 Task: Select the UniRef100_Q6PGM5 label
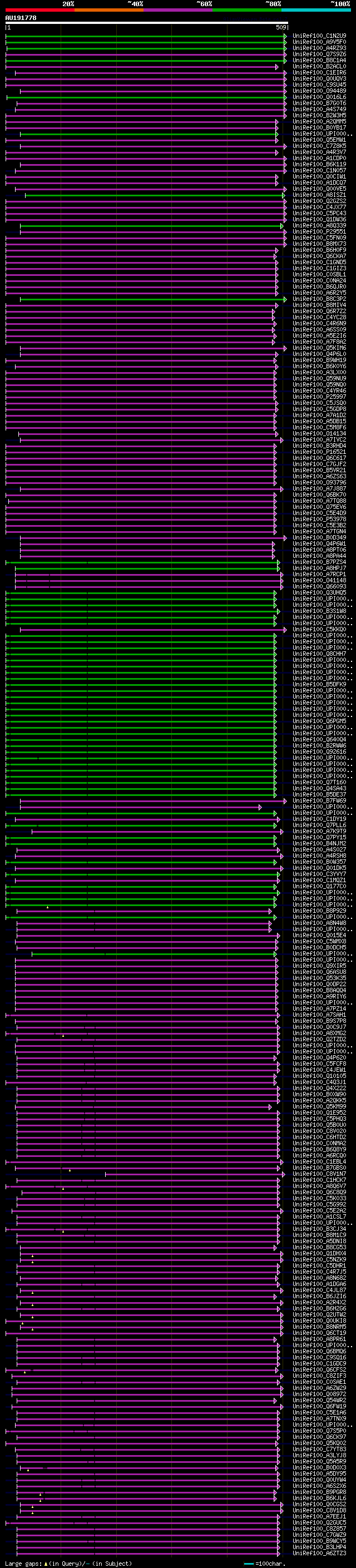pyautogui.click(x=319, y=721)
